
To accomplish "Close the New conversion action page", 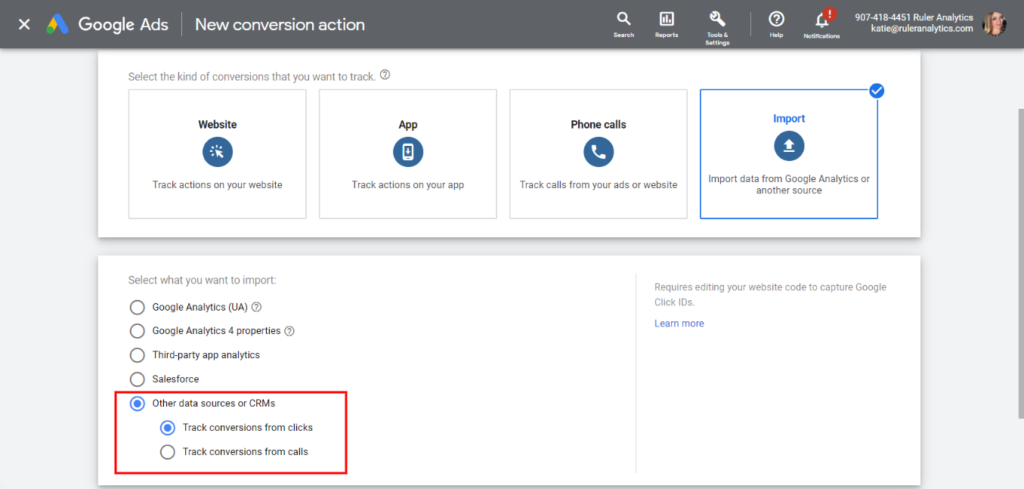I will [24, 24].
